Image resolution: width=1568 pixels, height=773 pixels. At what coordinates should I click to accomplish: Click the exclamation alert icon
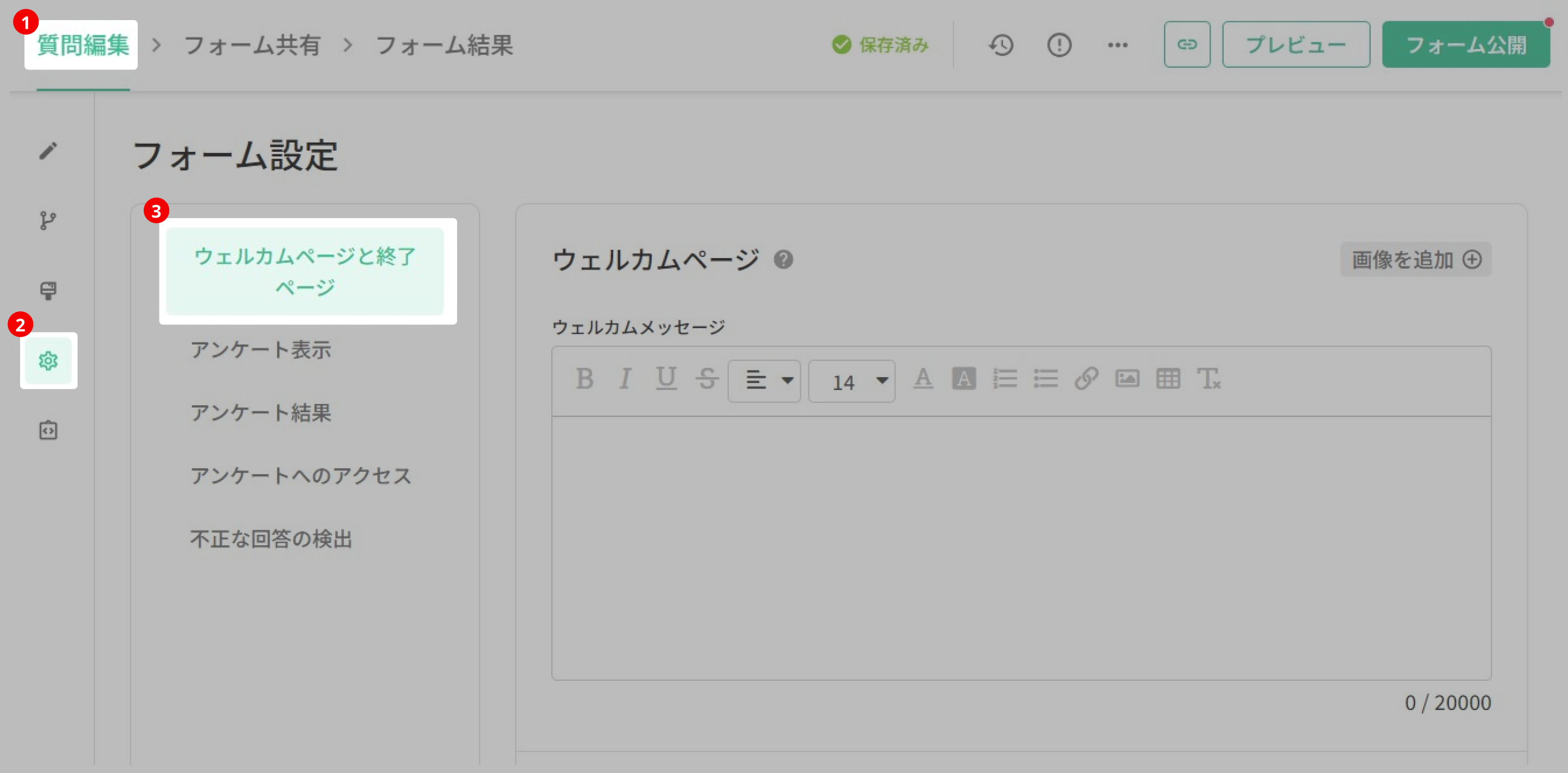(1059, 44)
